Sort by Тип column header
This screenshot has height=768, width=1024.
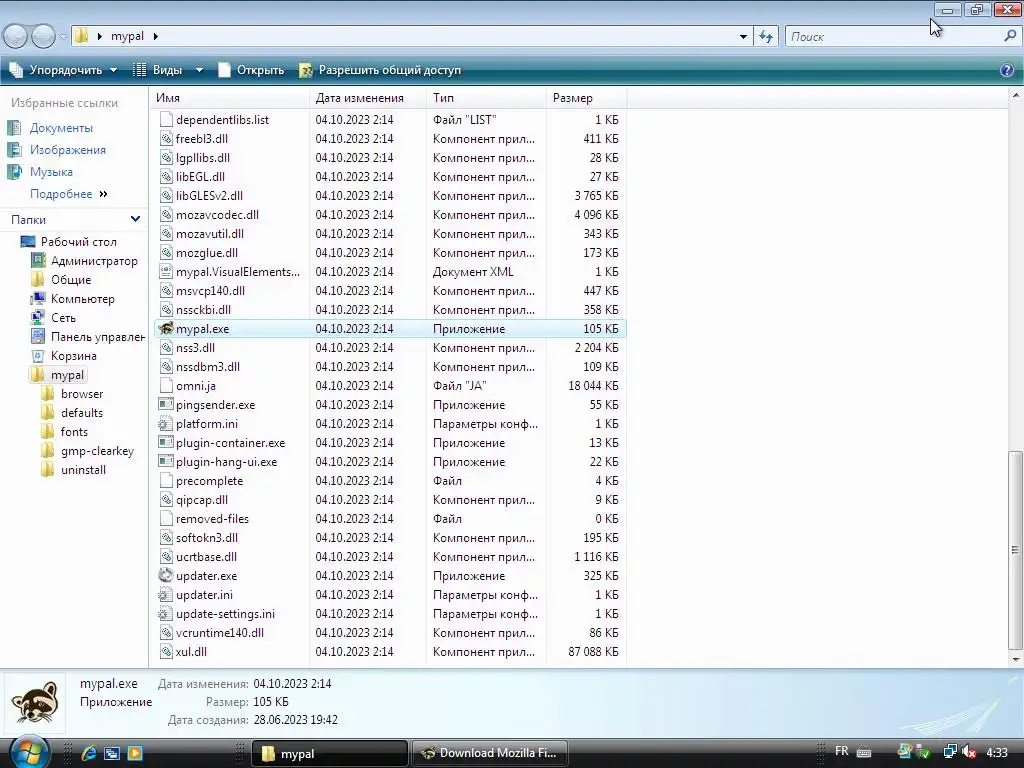487,98
